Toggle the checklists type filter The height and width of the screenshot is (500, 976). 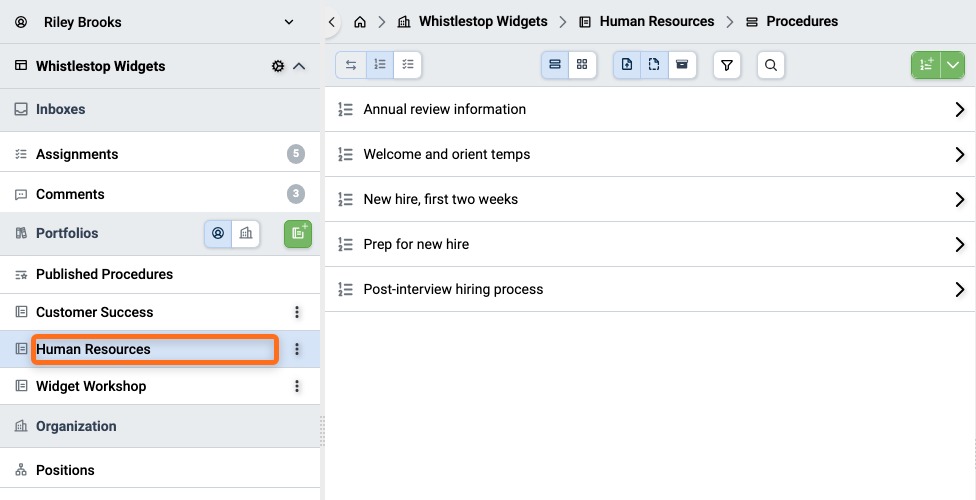pyautogui.click(x=408, y=65)
